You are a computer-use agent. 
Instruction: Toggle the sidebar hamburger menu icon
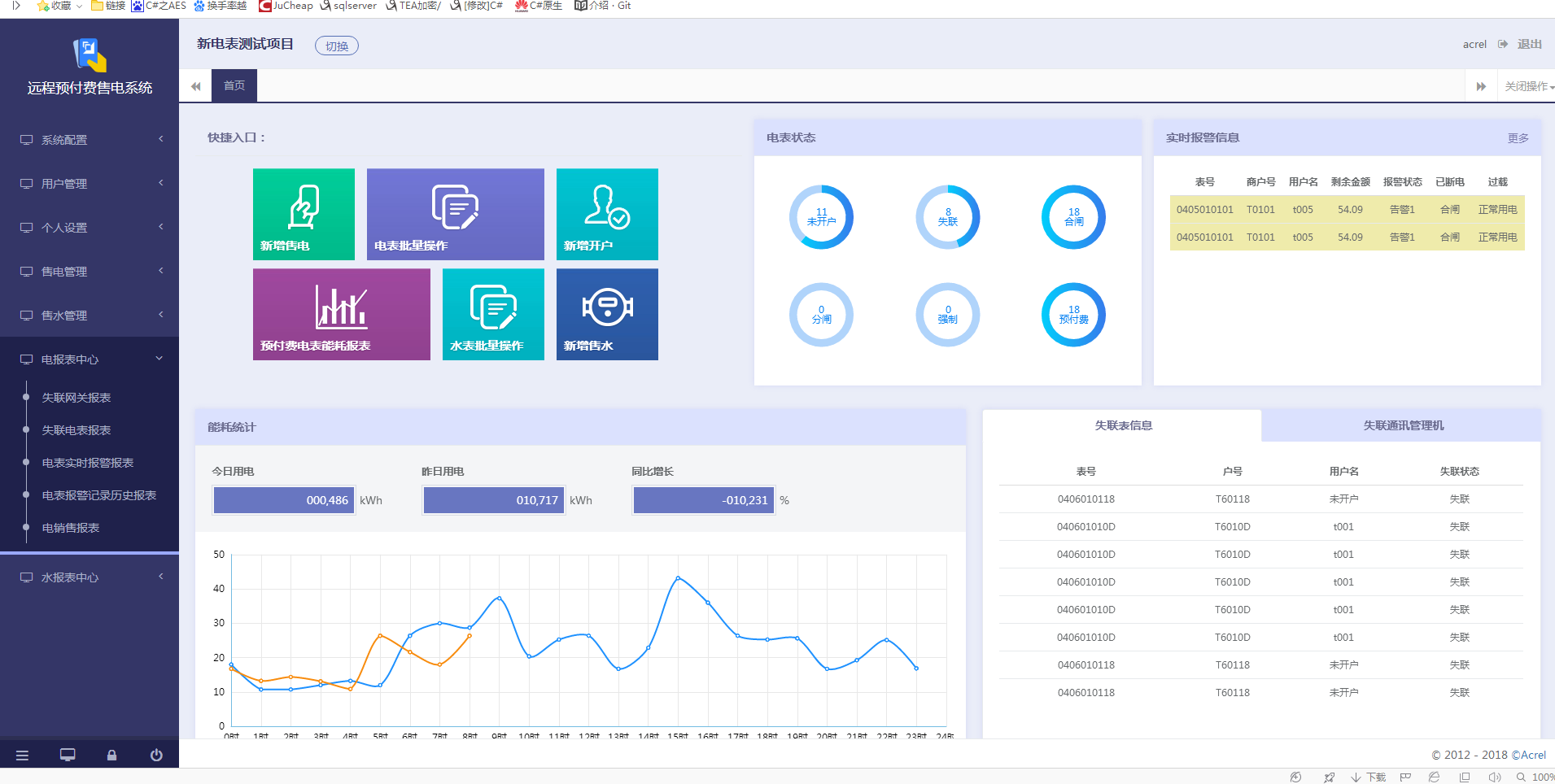tap(22, 755)
